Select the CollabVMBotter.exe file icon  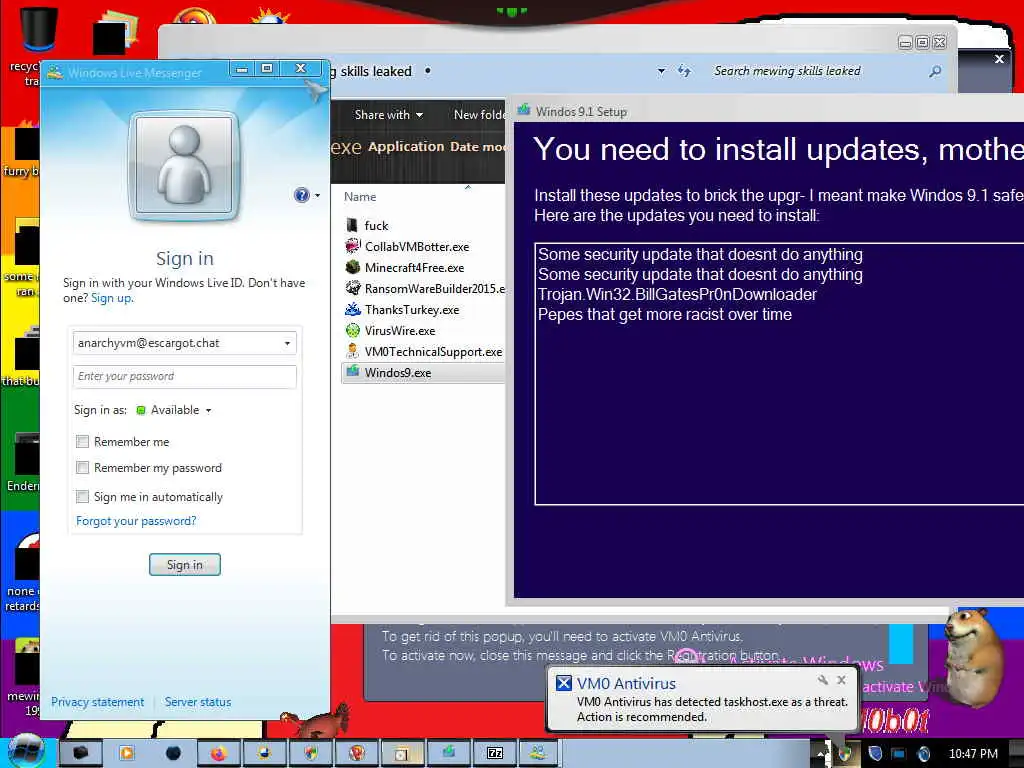(353, 246)
